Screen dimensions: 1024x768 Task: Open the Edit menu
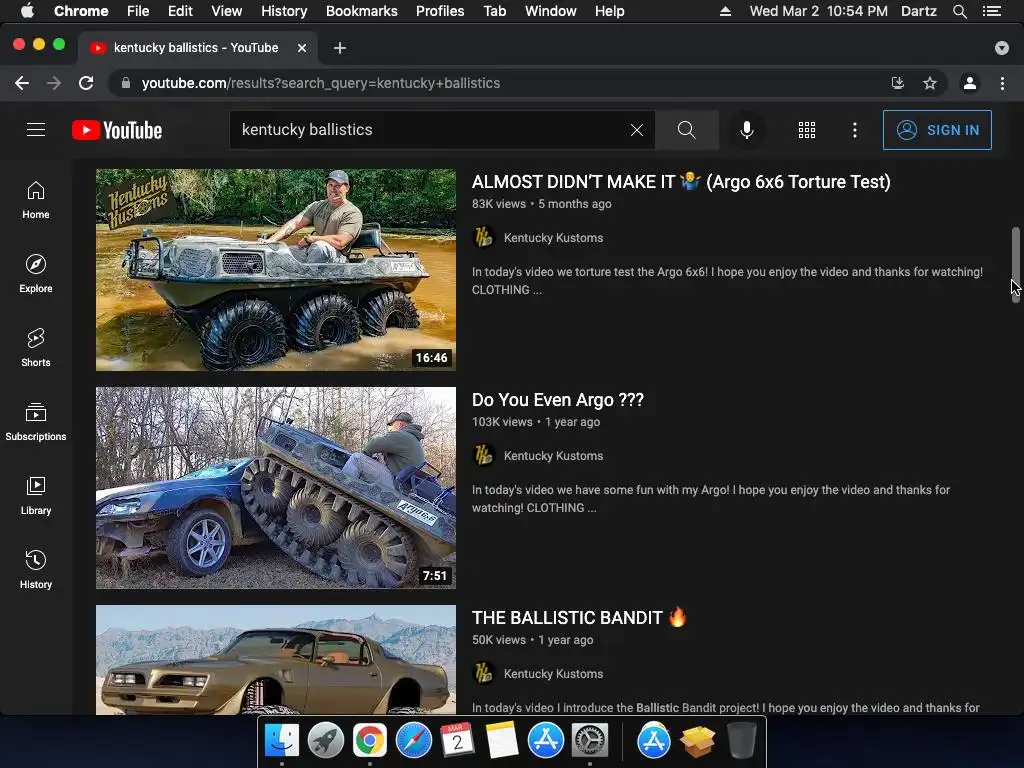180,11
